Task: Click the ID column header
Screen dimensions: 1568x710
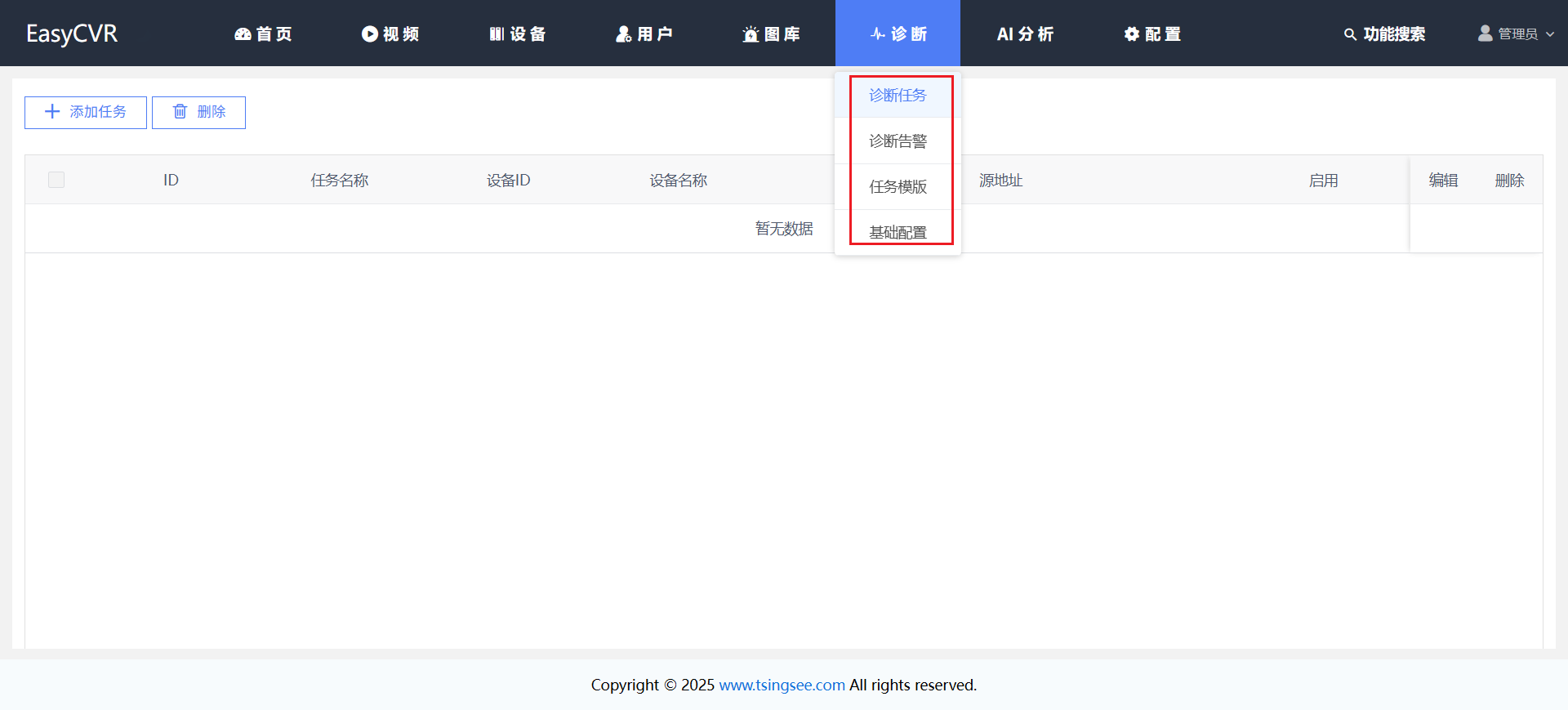Action: point(171,181)
